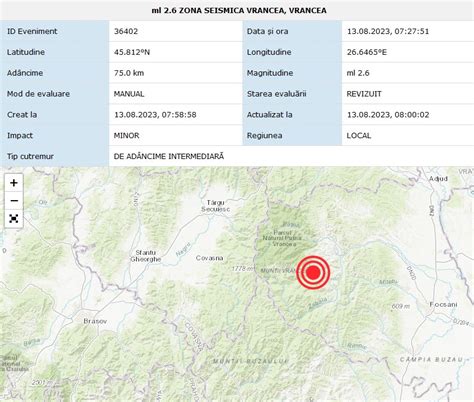Click the Adâncime label
The height and width of the screenshot is (402, 474).
[25, 73]
